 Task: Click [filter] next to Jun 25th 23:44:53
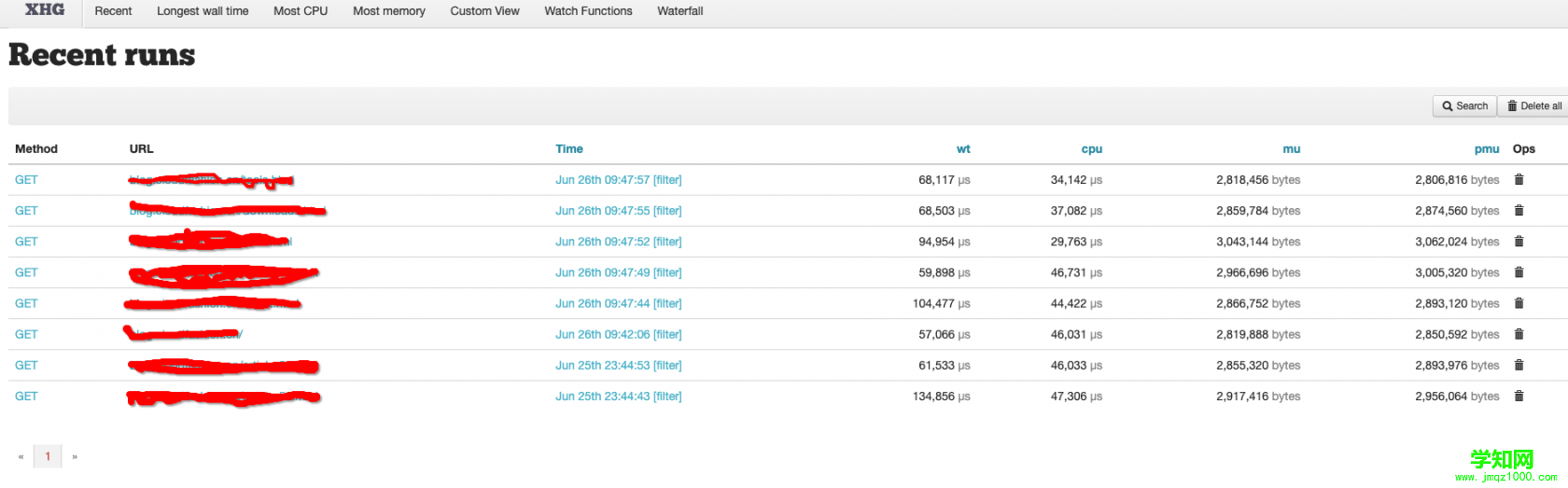(667, 365)
